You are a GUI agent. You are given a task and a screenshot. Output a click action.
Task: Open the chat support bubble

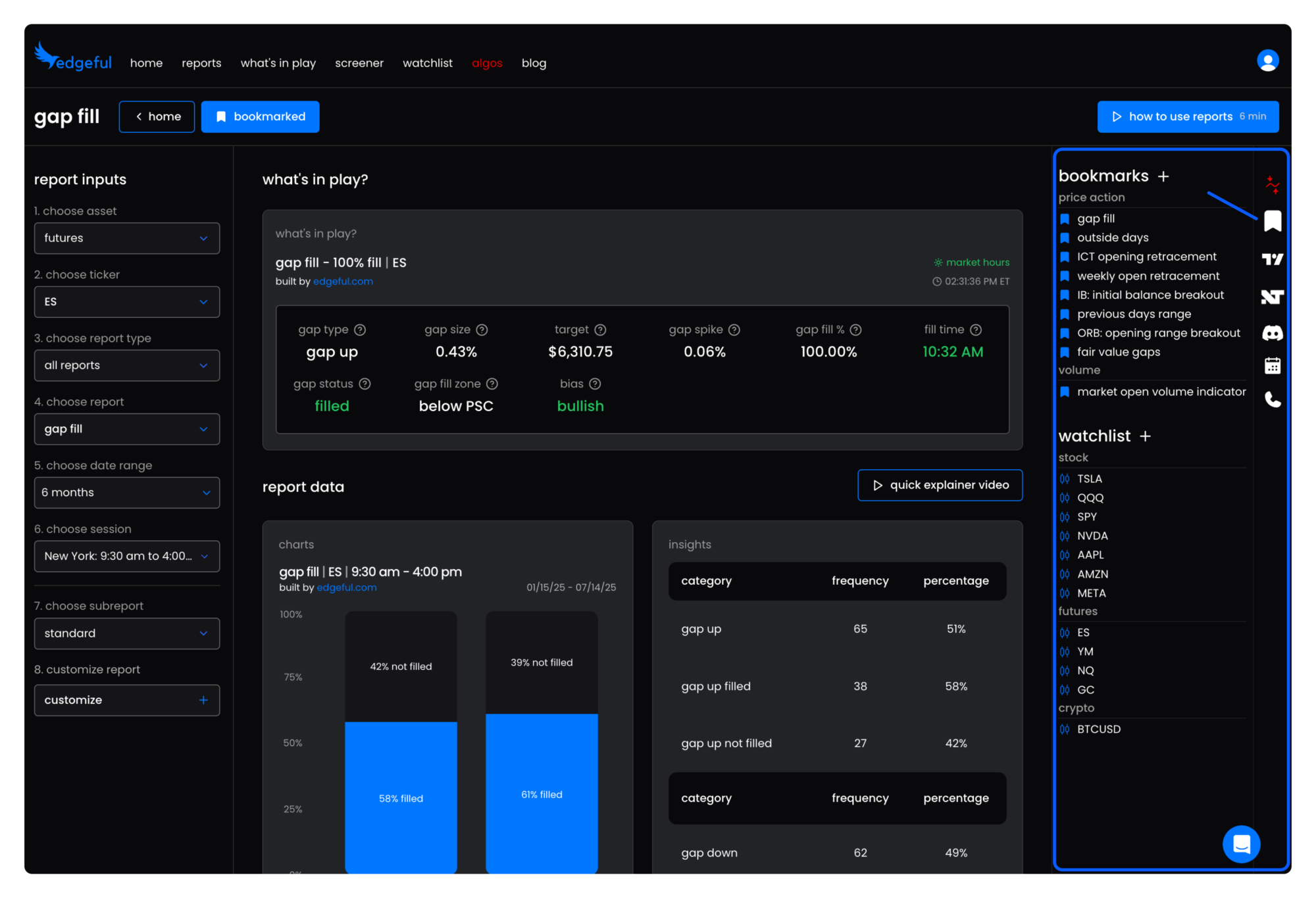pyautogui.click(x=1241, y=843)
